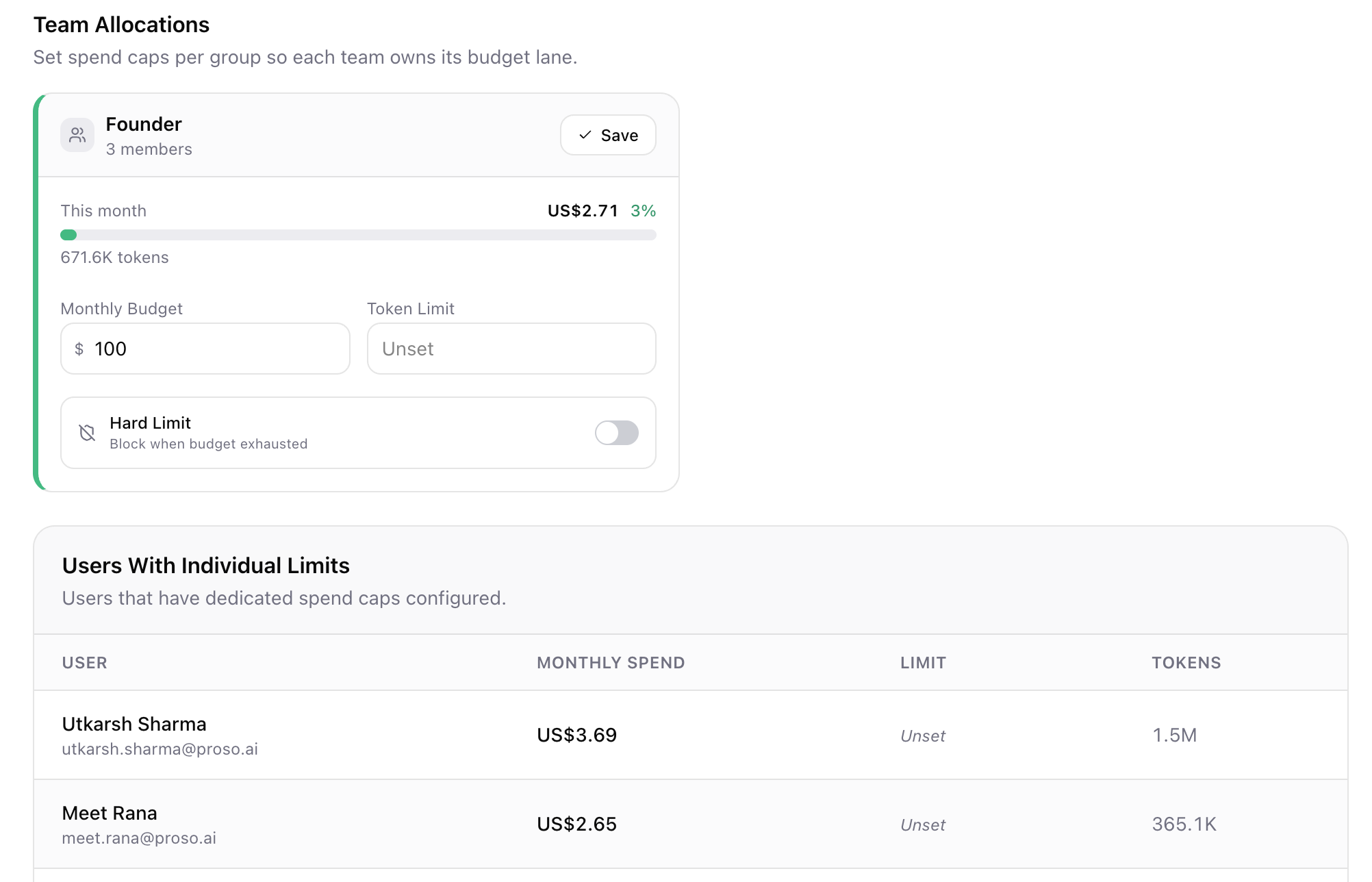Click the Team Allocations heading

pos(121,25)
